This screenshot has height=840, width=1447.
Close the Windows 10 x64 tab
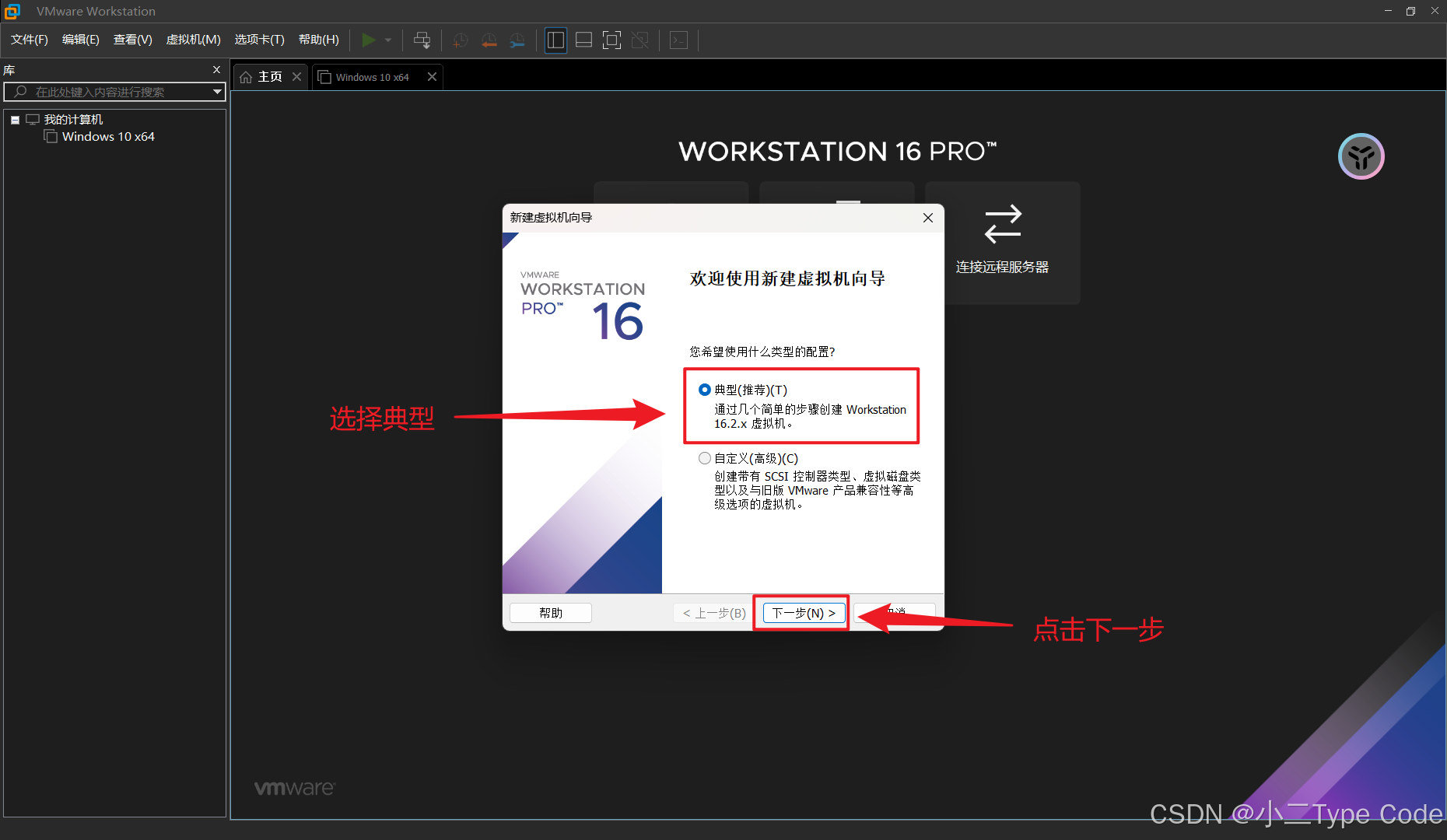coord(432,76)
